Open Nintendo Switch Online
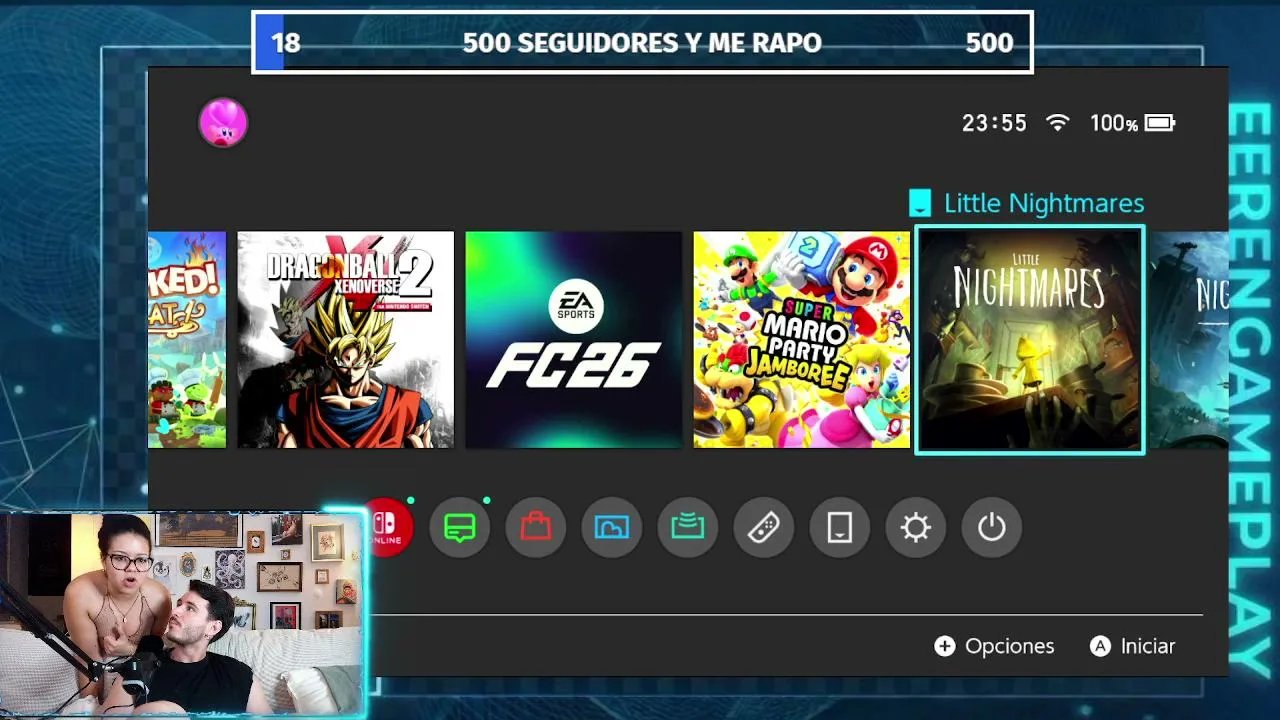Screen dimensions: 1280x720 click(x=388, y=527)
